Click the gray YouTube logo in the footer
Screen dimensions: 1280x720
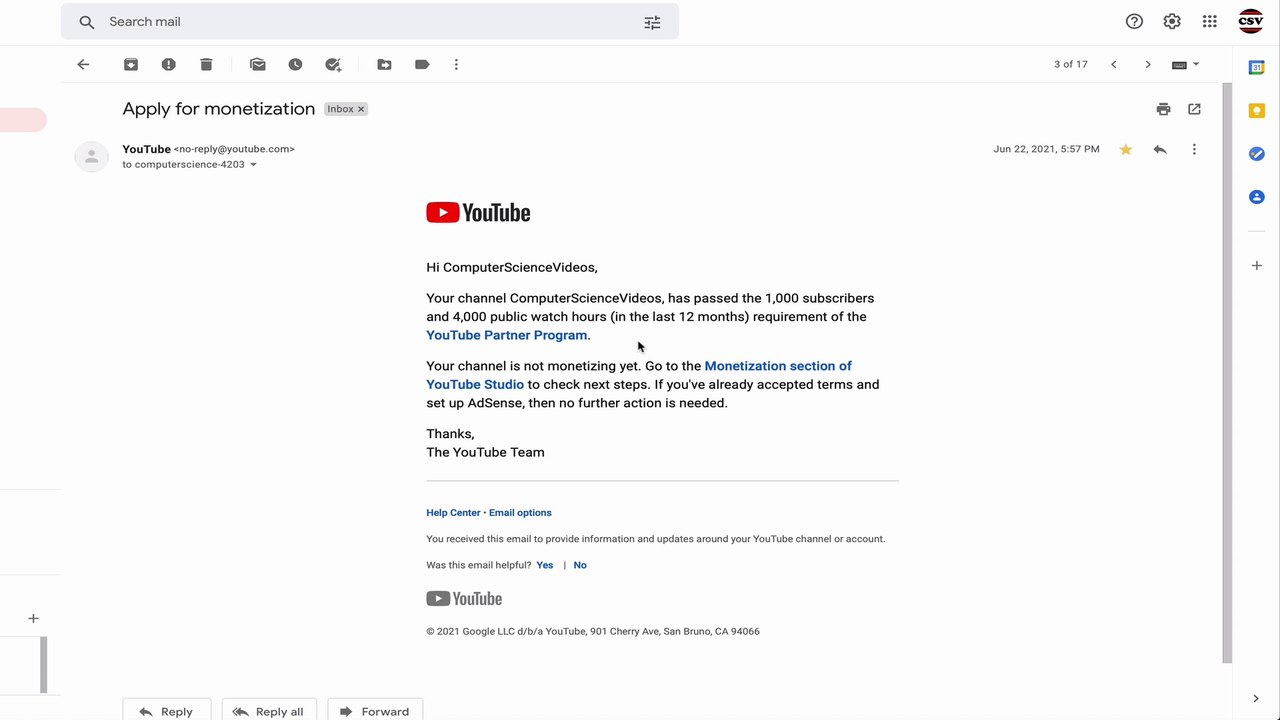pyautogui.click(x=464, y=599)
